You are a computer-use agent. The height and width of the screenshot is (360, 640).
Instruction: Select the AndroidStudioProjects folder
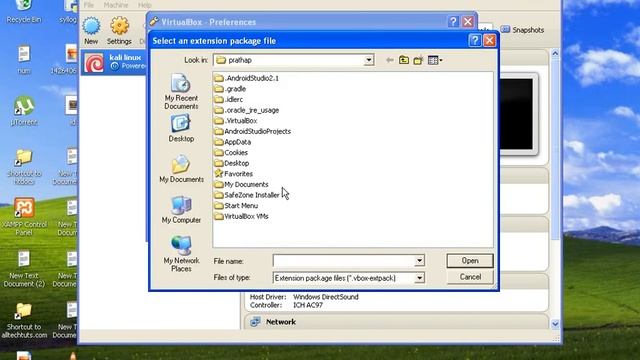253,131
